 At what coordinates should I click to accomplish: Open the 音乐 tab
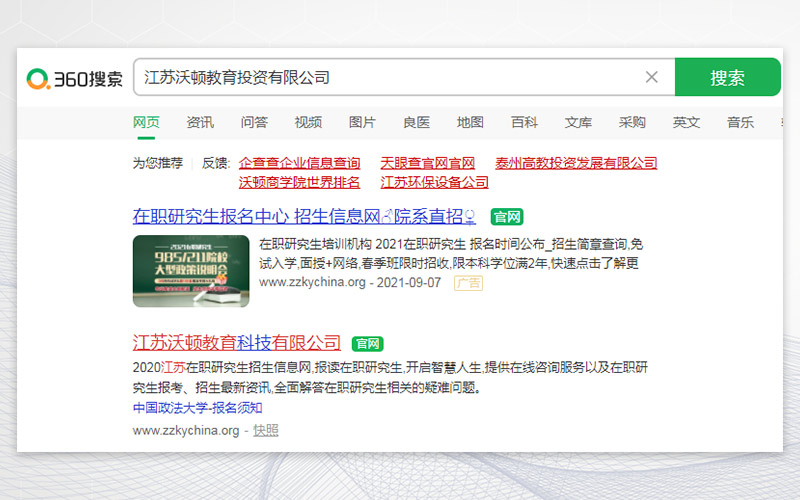coord(740,122)
